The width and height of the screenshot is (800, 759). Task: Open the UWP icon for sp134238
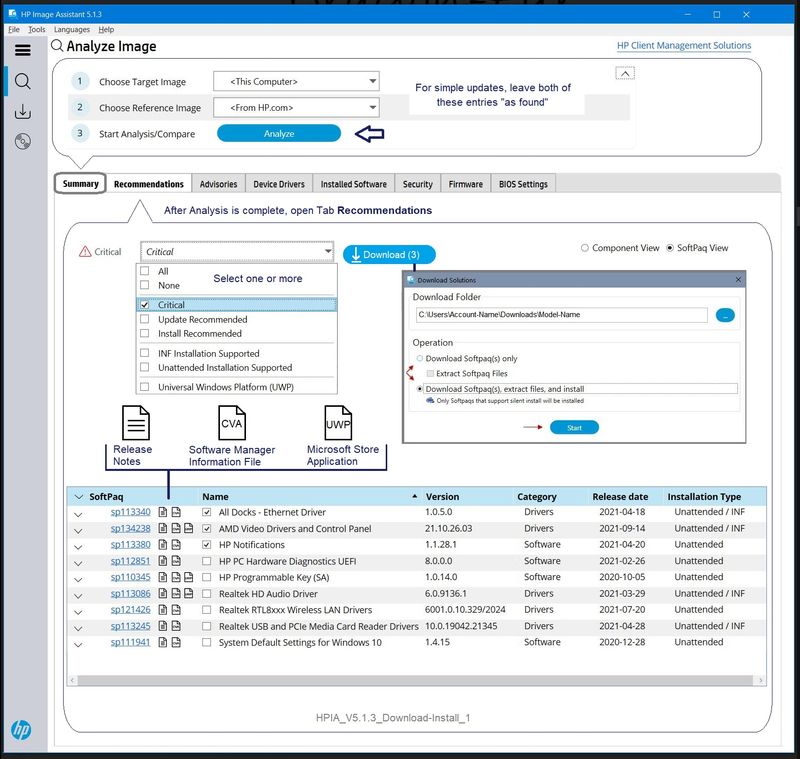click(189, 528)
